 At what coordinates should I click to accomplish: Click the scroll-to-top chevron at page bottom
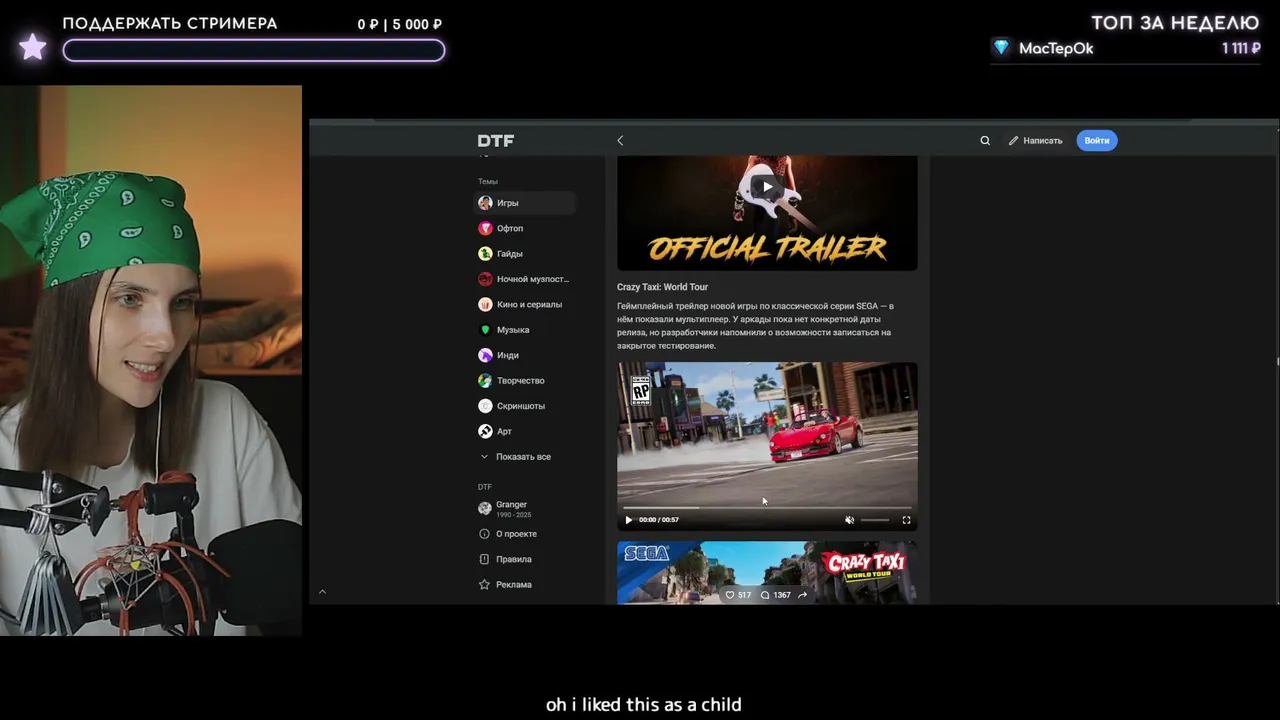pos(322,592)
